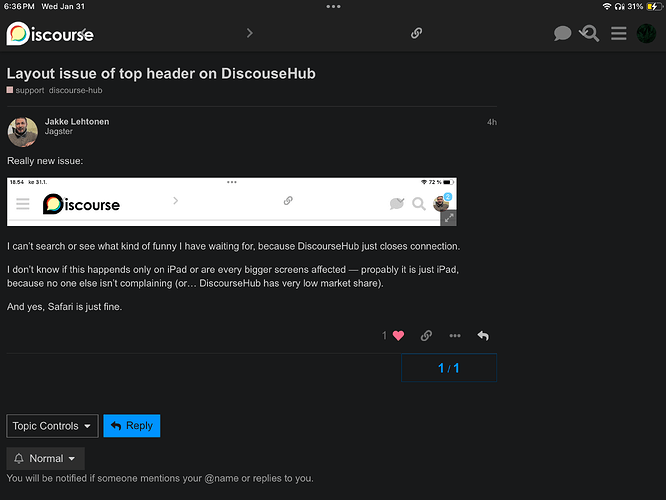Open search with the magnifier icon
The width and height of the screenshot is (666, 500).
click(x=590, y=33)
